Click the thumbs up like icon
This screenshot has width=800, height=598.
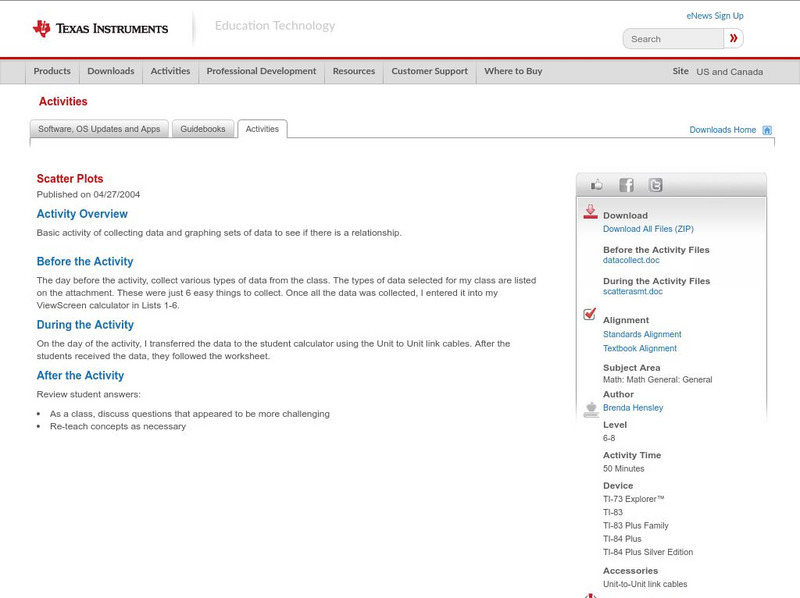pos(597,185)
